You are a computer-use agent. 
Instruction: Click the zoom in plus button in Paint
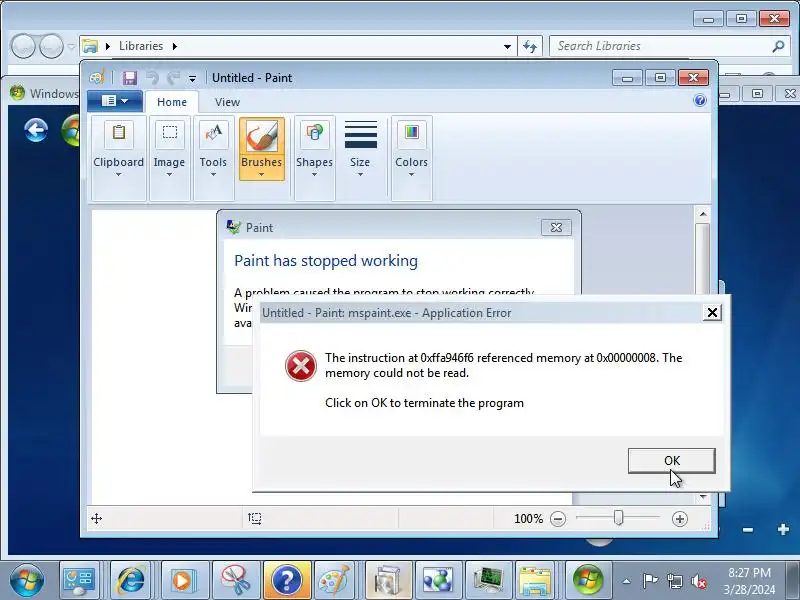click(x=680, y=519)
